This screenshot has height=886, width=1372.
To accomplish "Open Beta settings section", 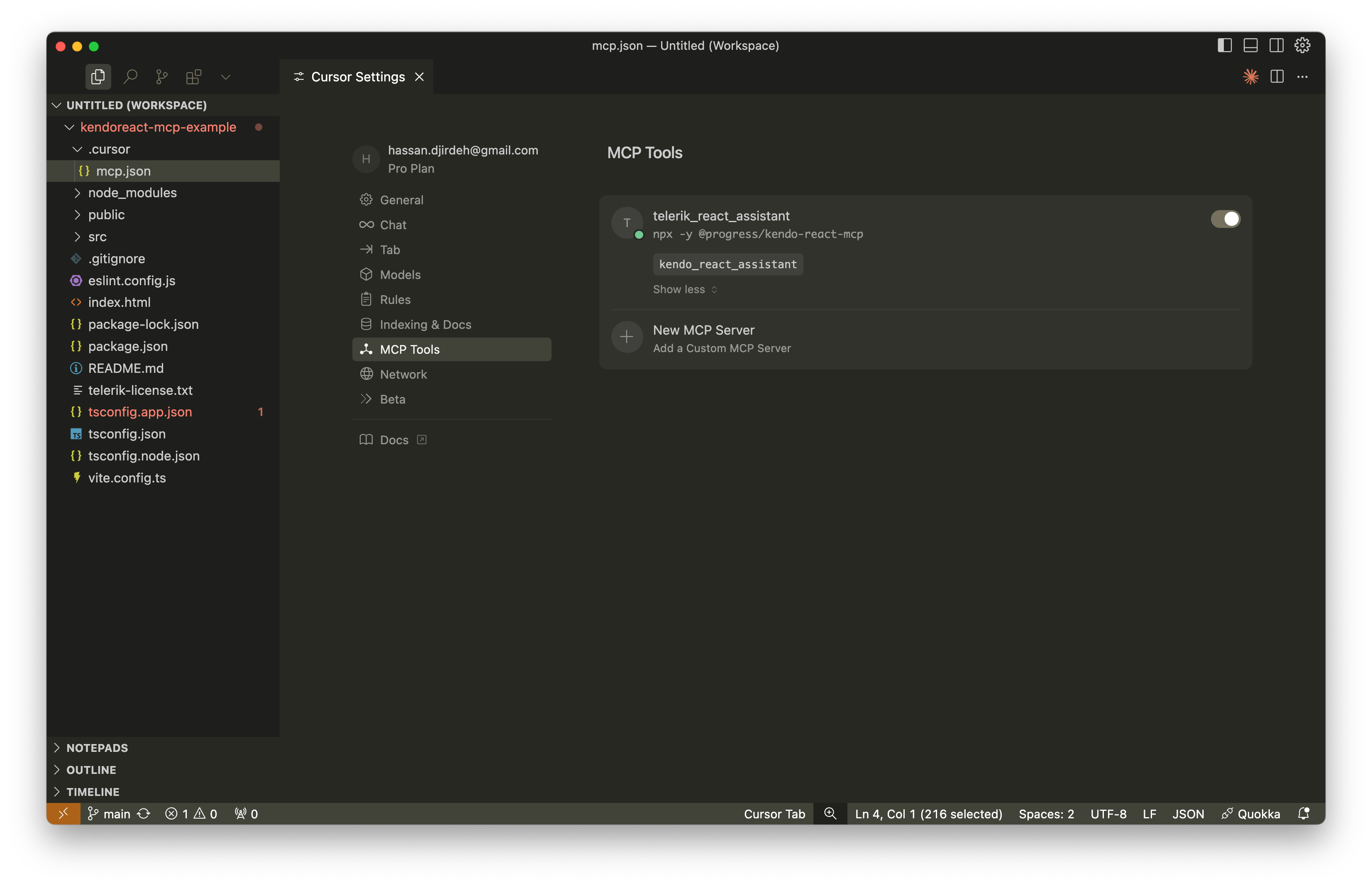I will (x=452, y=399).
